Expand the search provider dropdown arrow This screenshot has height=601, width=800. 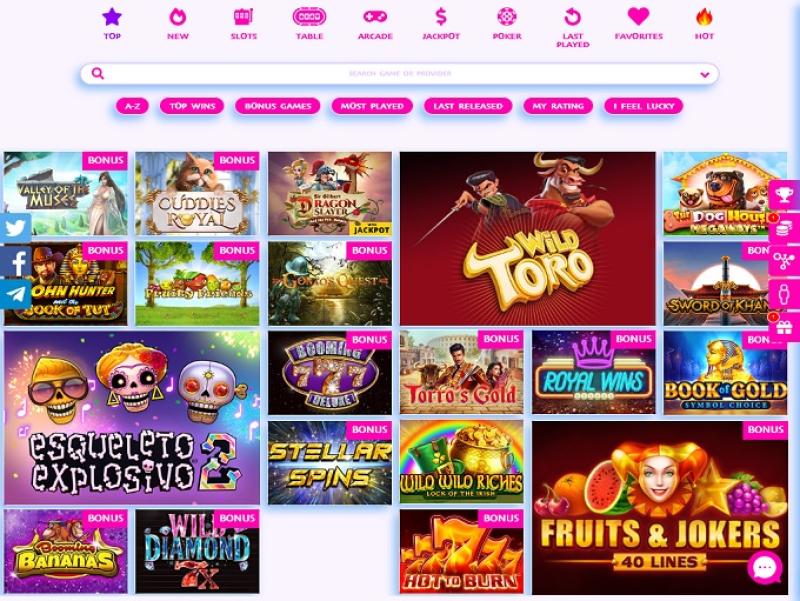point(705,74)
